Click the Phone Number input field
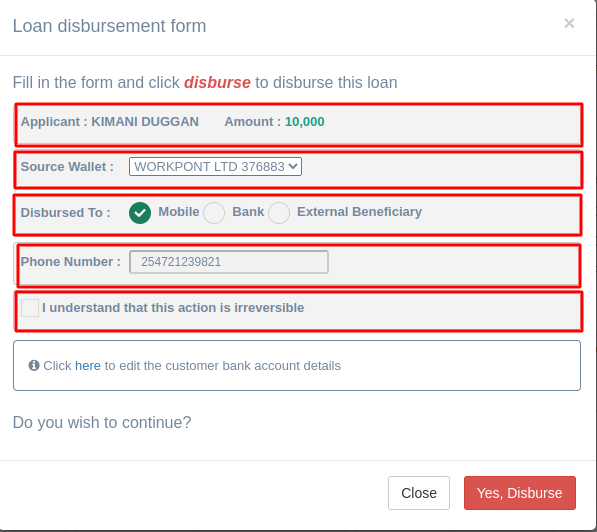This screenshot has height=532, width=597. click(229, 262)
